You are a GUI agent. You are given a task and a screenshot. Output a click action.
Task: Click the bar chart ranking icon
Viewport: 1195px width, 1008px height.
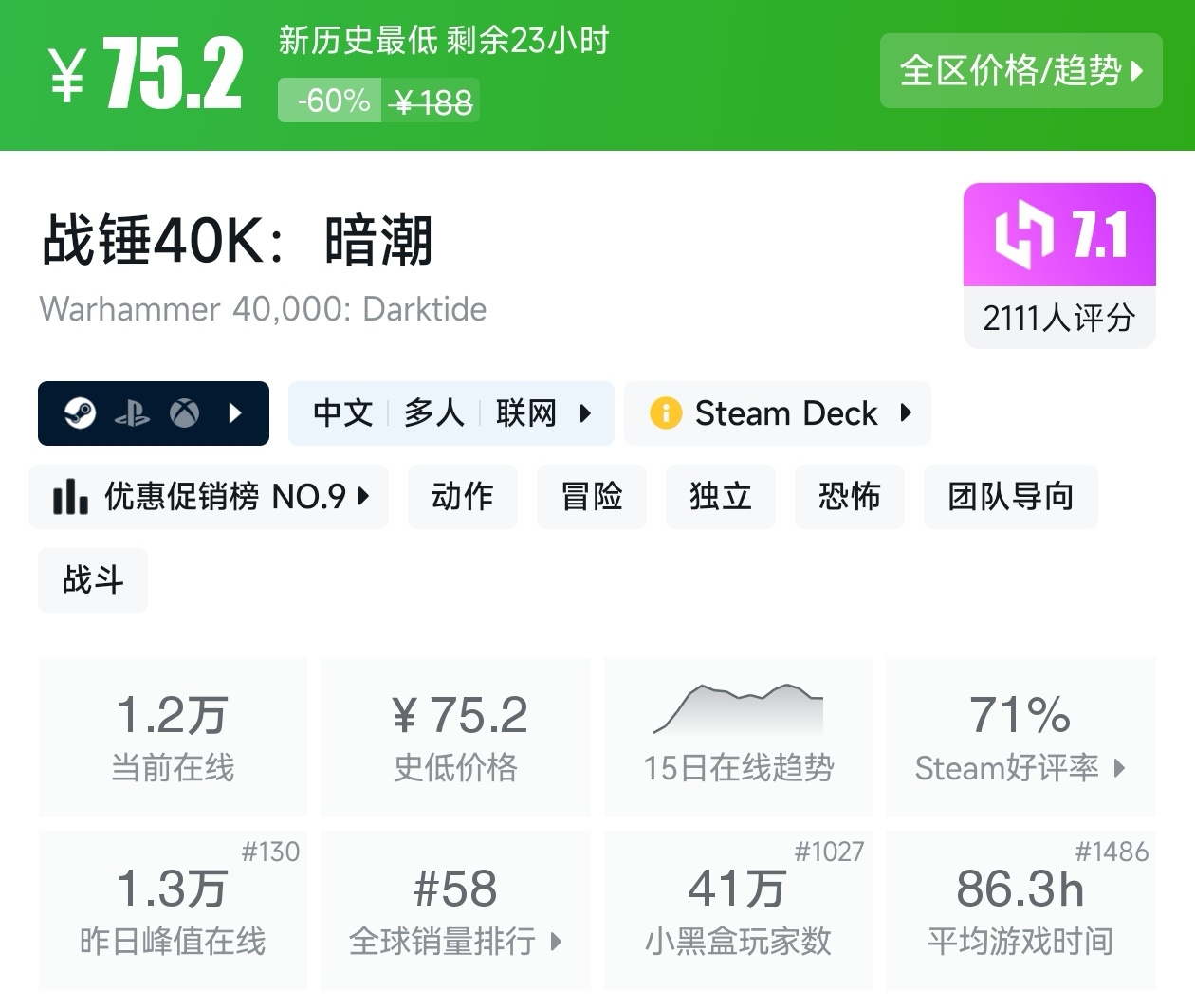pos(70,496)
